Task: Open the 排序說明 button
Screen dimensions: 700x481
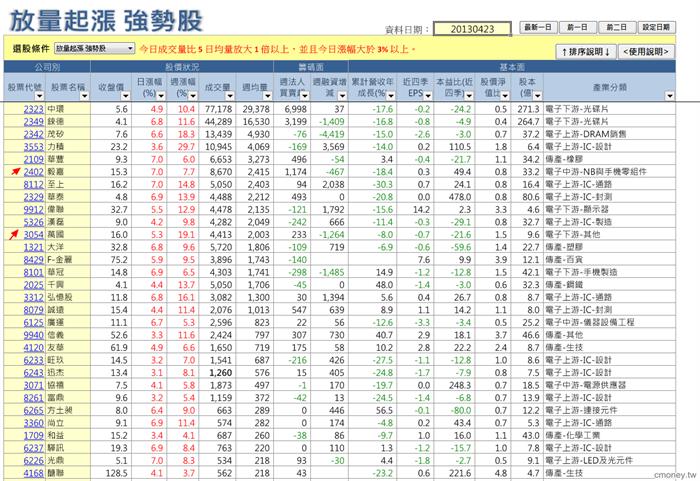Action: [586, 52]
